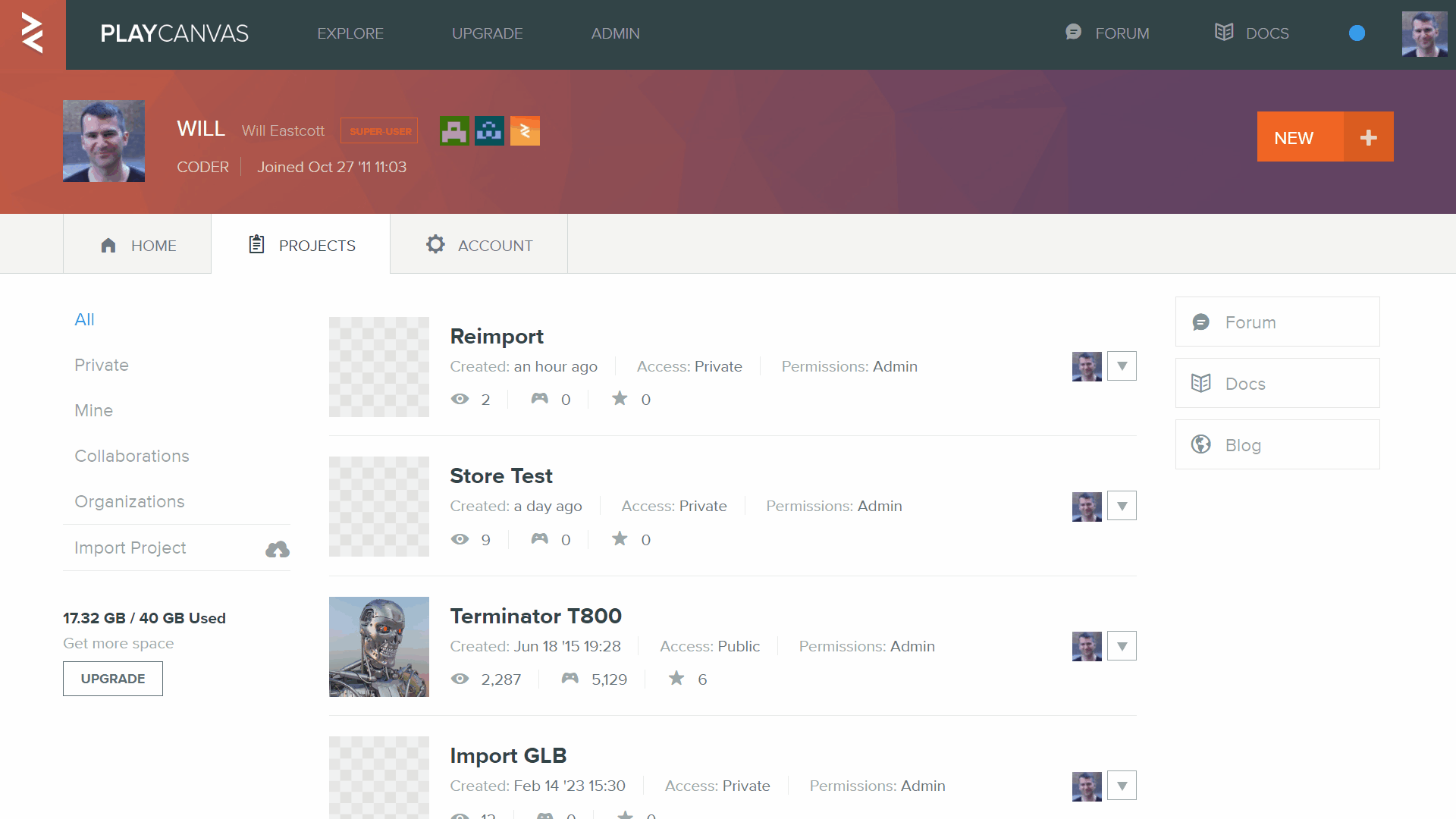Screen dimensions: 1456x819
Task: Open the dropdown arrow on Store Test project
Action: pos(1122,506)
